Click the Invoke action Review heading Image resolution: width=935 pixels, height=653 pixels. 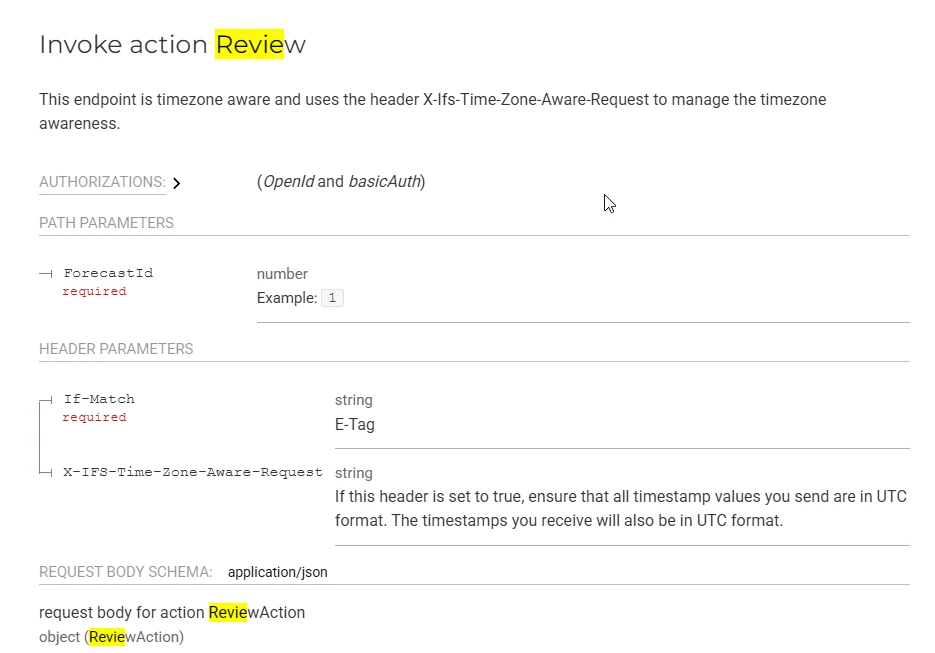pyautogui.click(x=172, y=45)
